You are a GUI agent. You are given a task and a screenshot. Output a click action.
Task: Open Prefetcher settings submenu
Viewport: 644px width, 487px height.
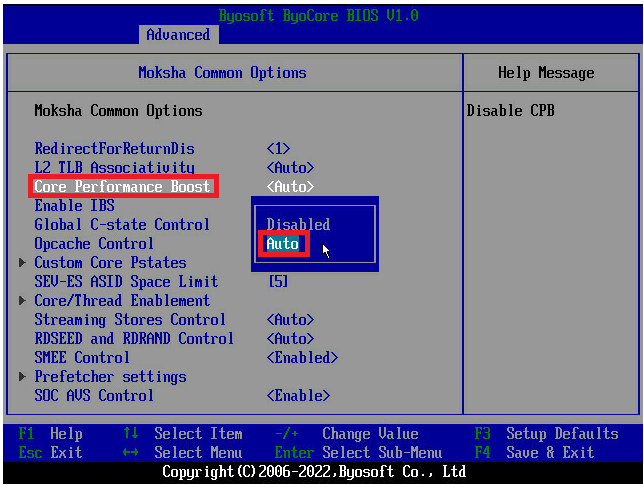click(x=110, y=377)
